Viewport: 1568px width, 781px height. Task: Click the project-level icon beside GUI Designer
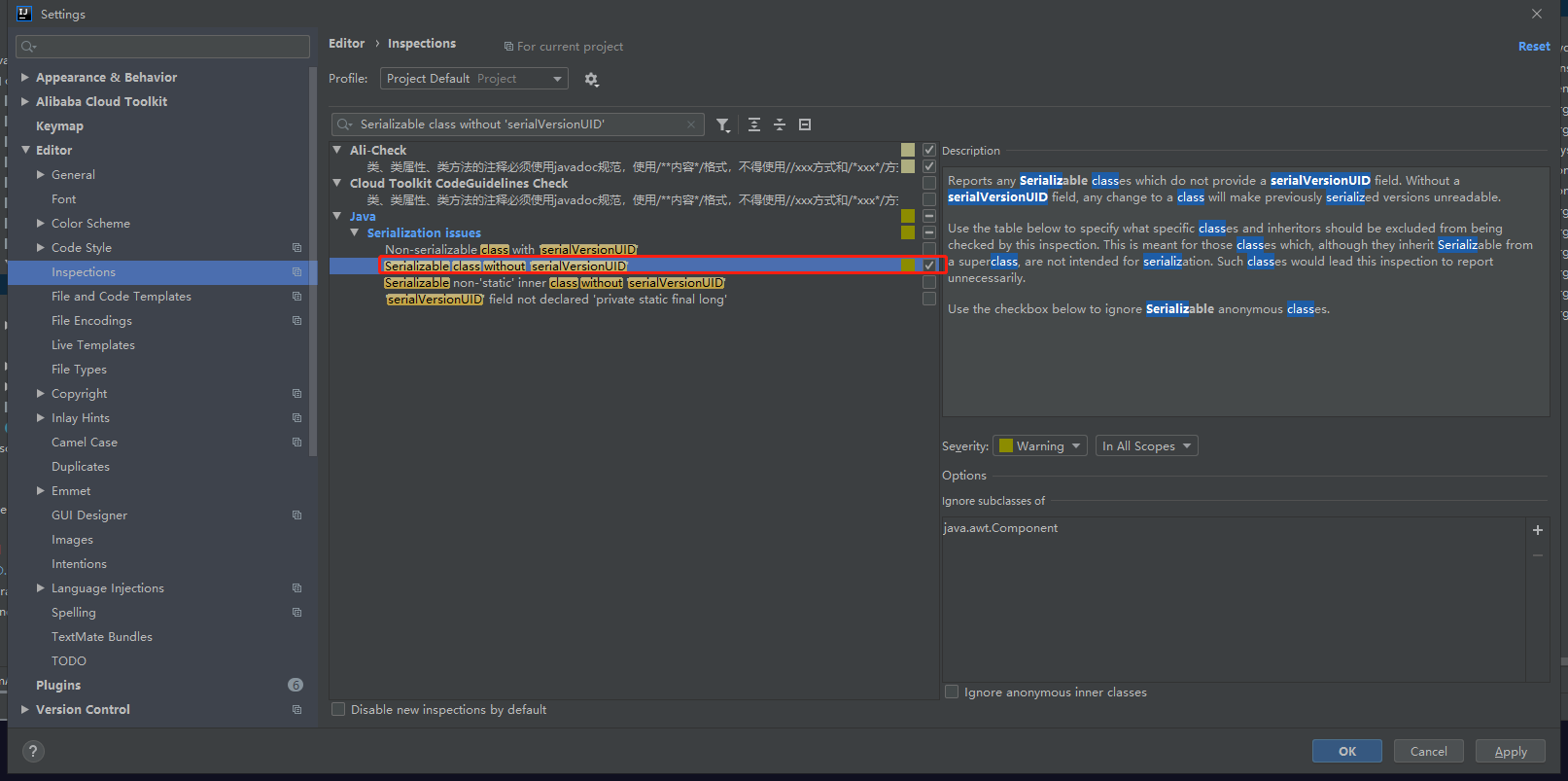[297, 515]
